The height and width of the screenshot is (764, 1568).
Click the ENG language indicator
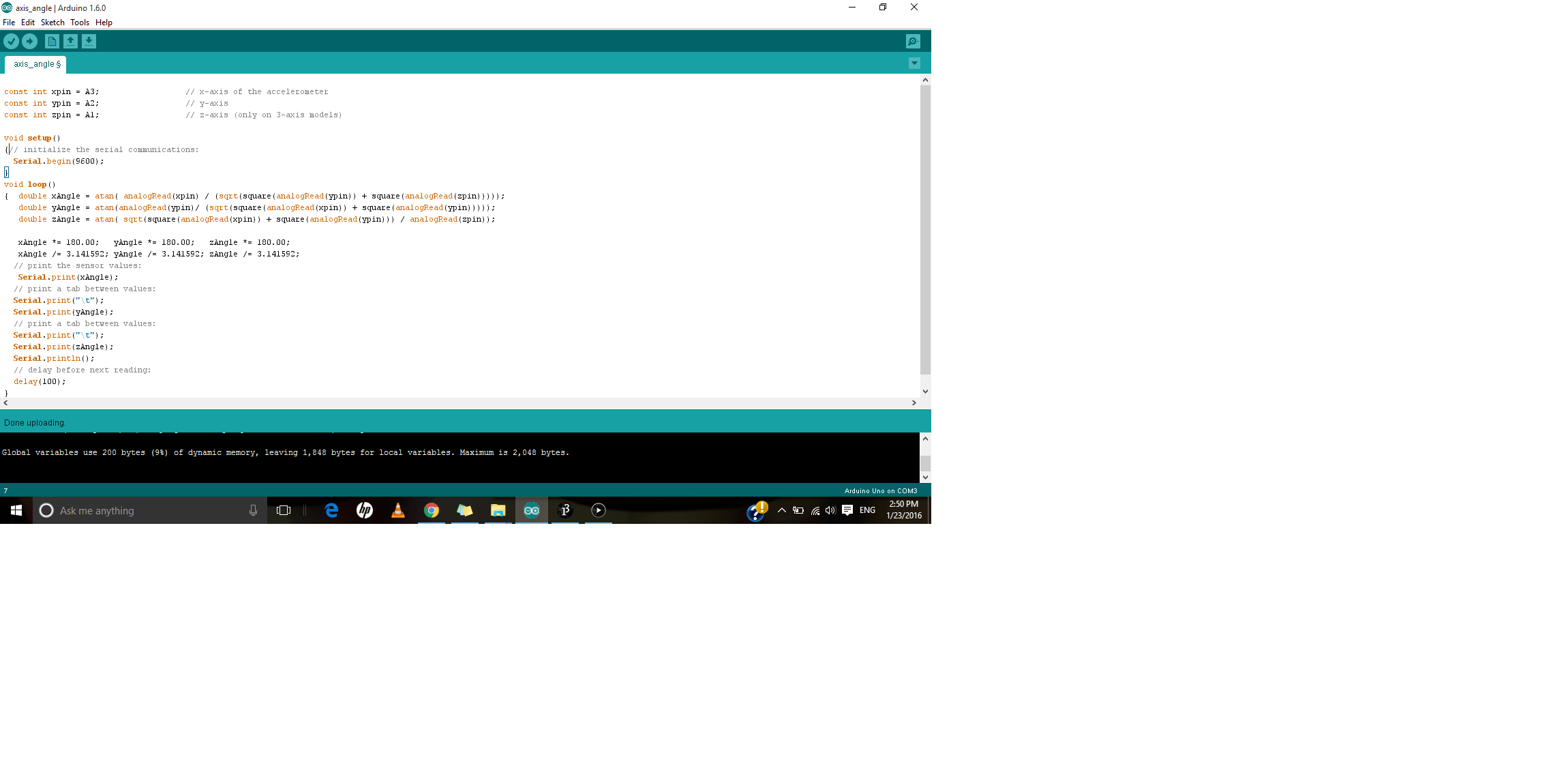point(867,510)
